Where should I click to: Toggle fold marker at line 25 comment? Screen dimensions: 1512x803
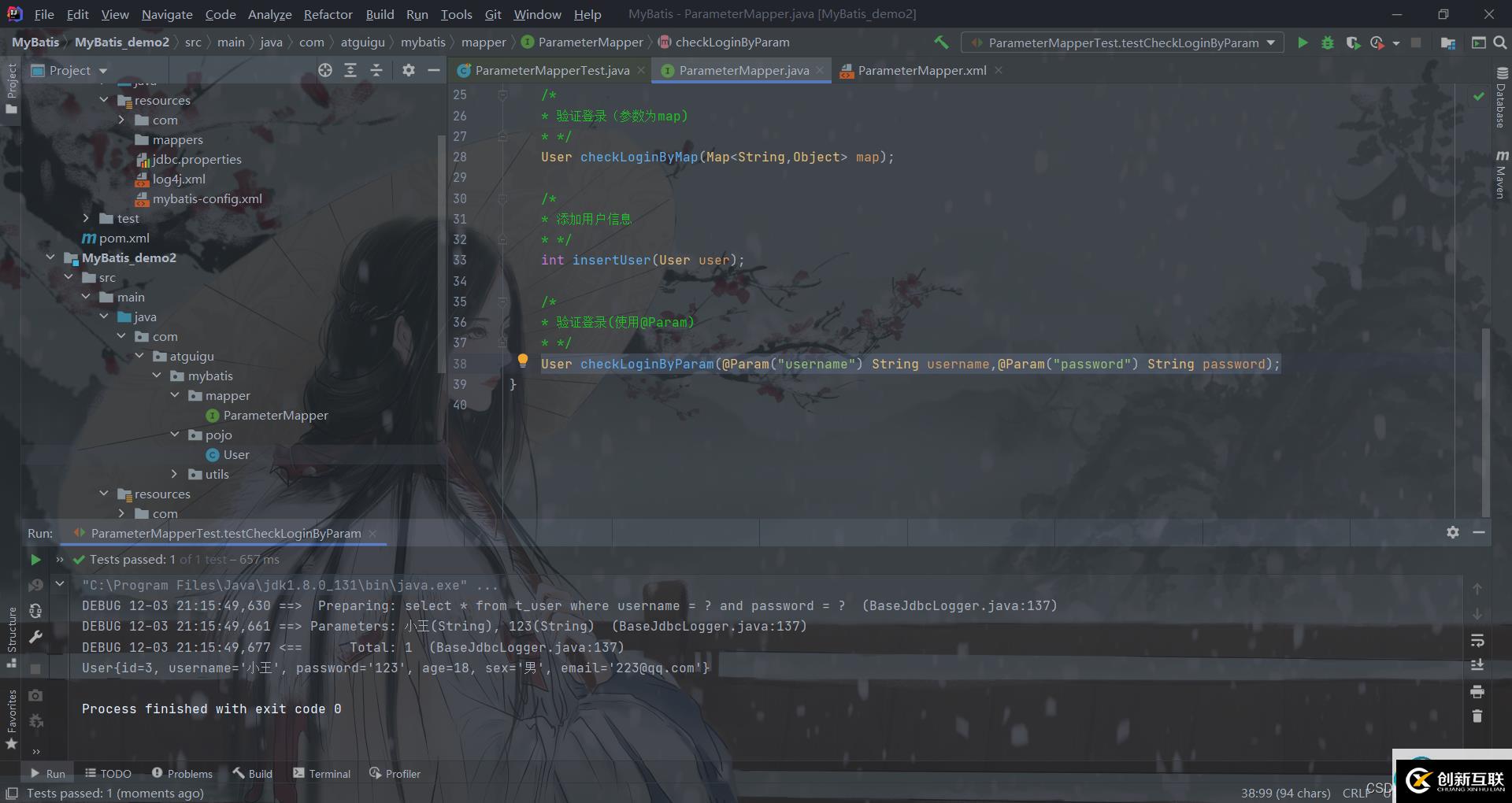pos(502,95)
